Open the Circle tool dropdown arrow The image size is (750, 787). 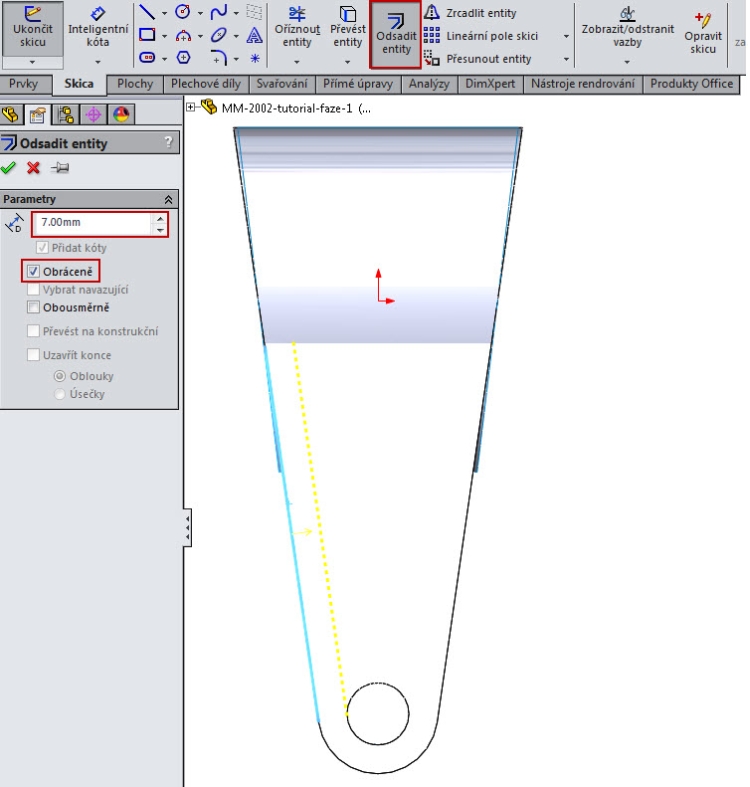pyautogui.click(x=200, y=13)
